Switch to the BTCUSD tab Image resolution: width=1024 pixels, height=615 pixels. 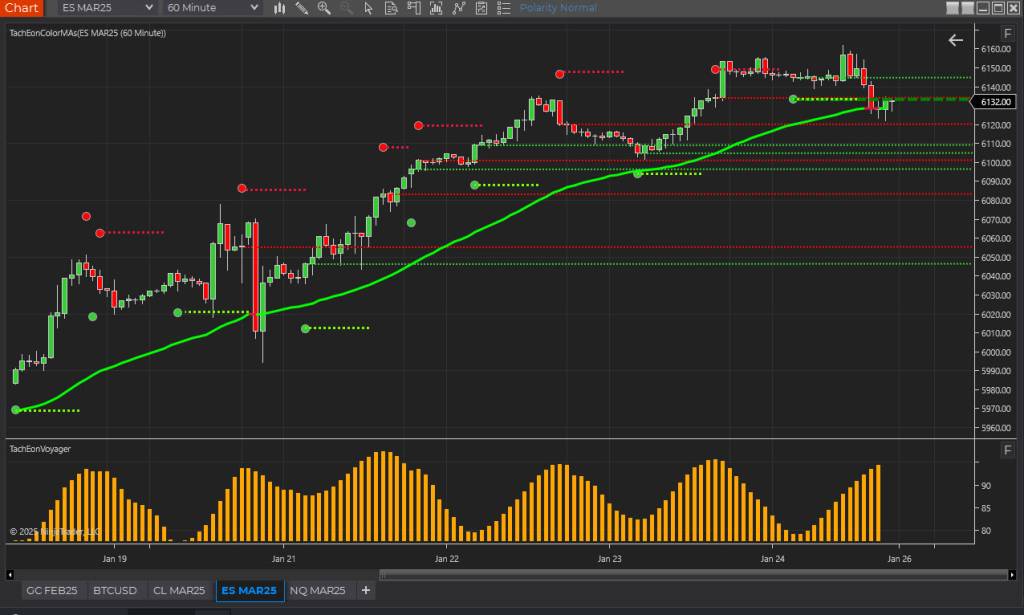pyautogui.click(x=117, y=591)
